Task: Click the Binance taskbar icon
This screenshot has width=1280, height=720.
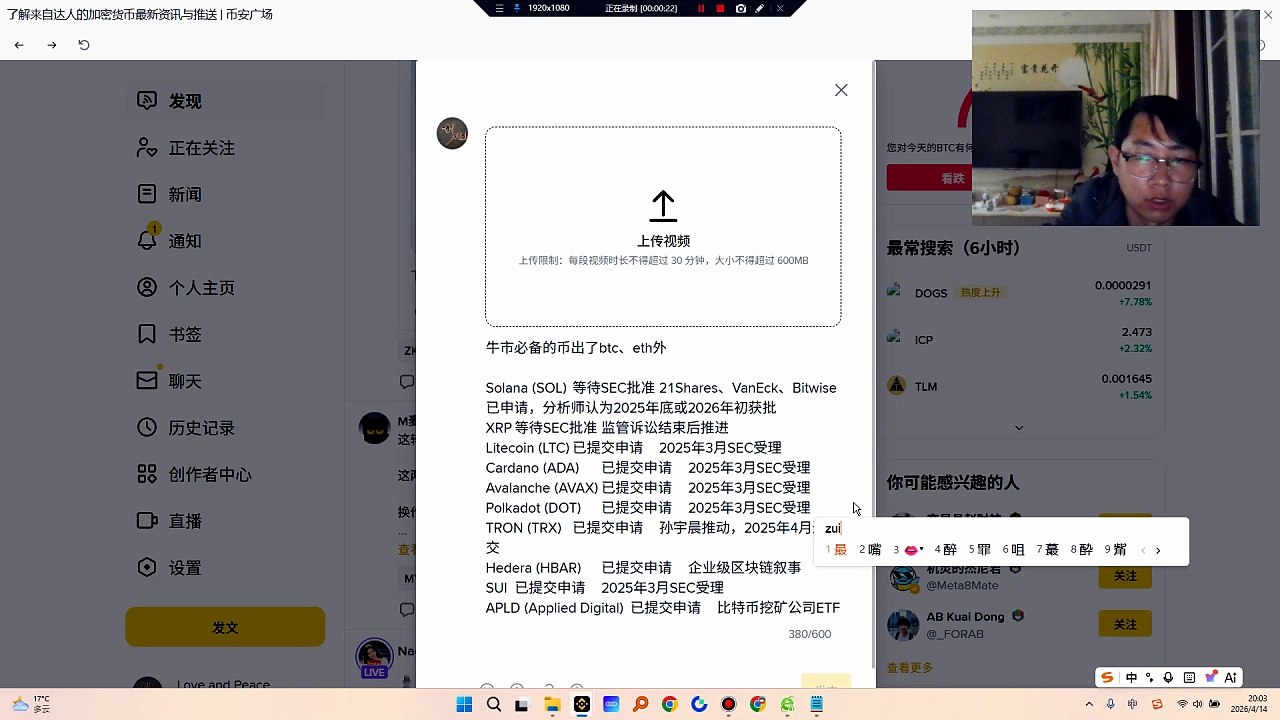Action: (582, 705)
